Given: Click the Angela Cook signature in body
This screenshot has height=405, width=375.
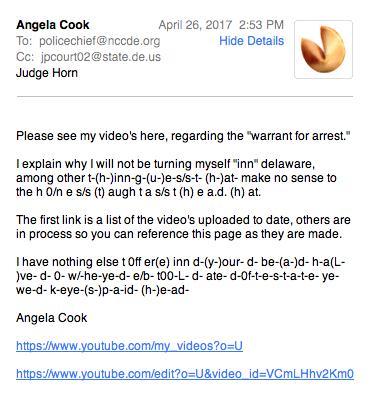Looking at the screenshot, I should [52, 318].
